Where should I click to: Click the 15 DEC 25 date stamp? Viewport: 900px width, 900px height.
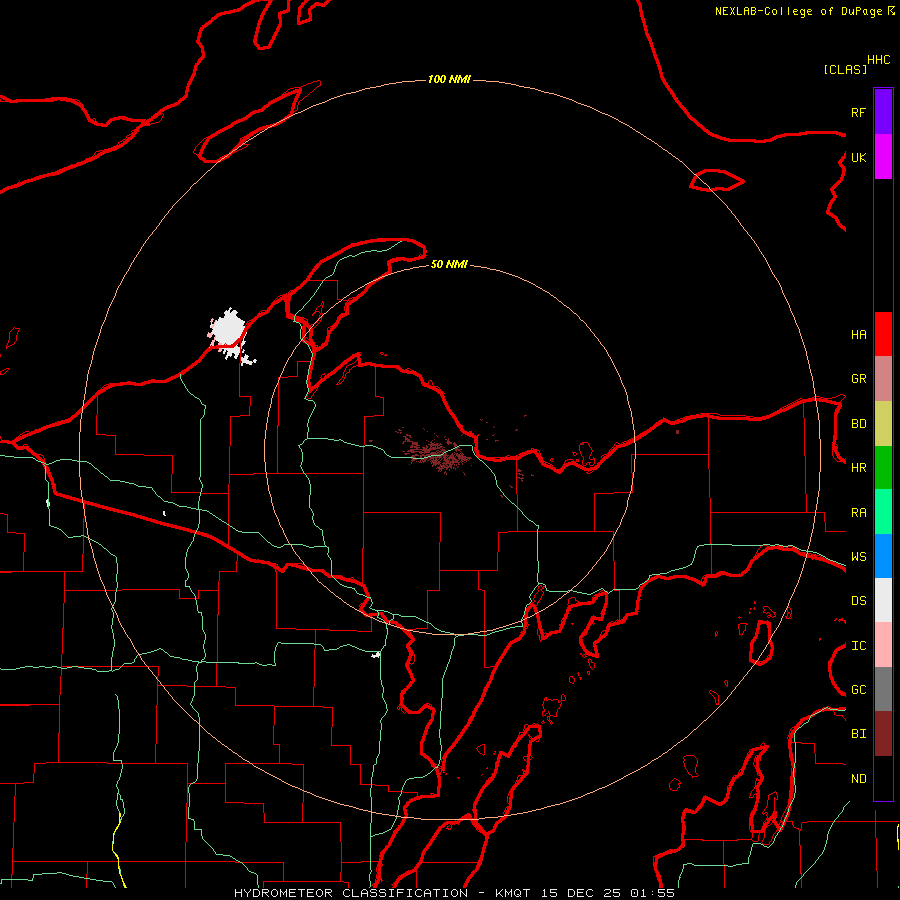(x=580, y=893)
